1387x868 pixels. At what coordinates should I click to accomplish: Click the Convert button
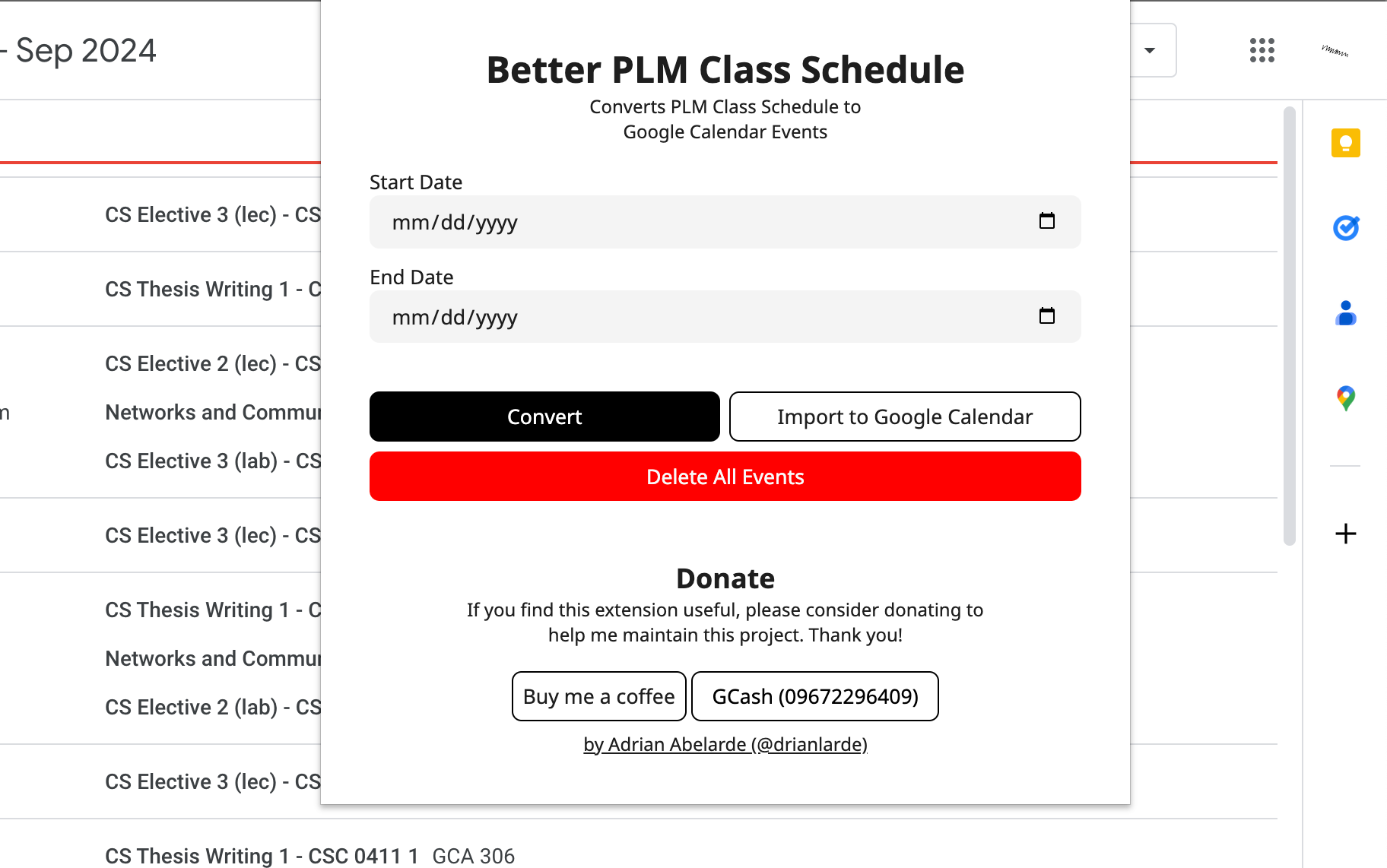click(544, 417)
